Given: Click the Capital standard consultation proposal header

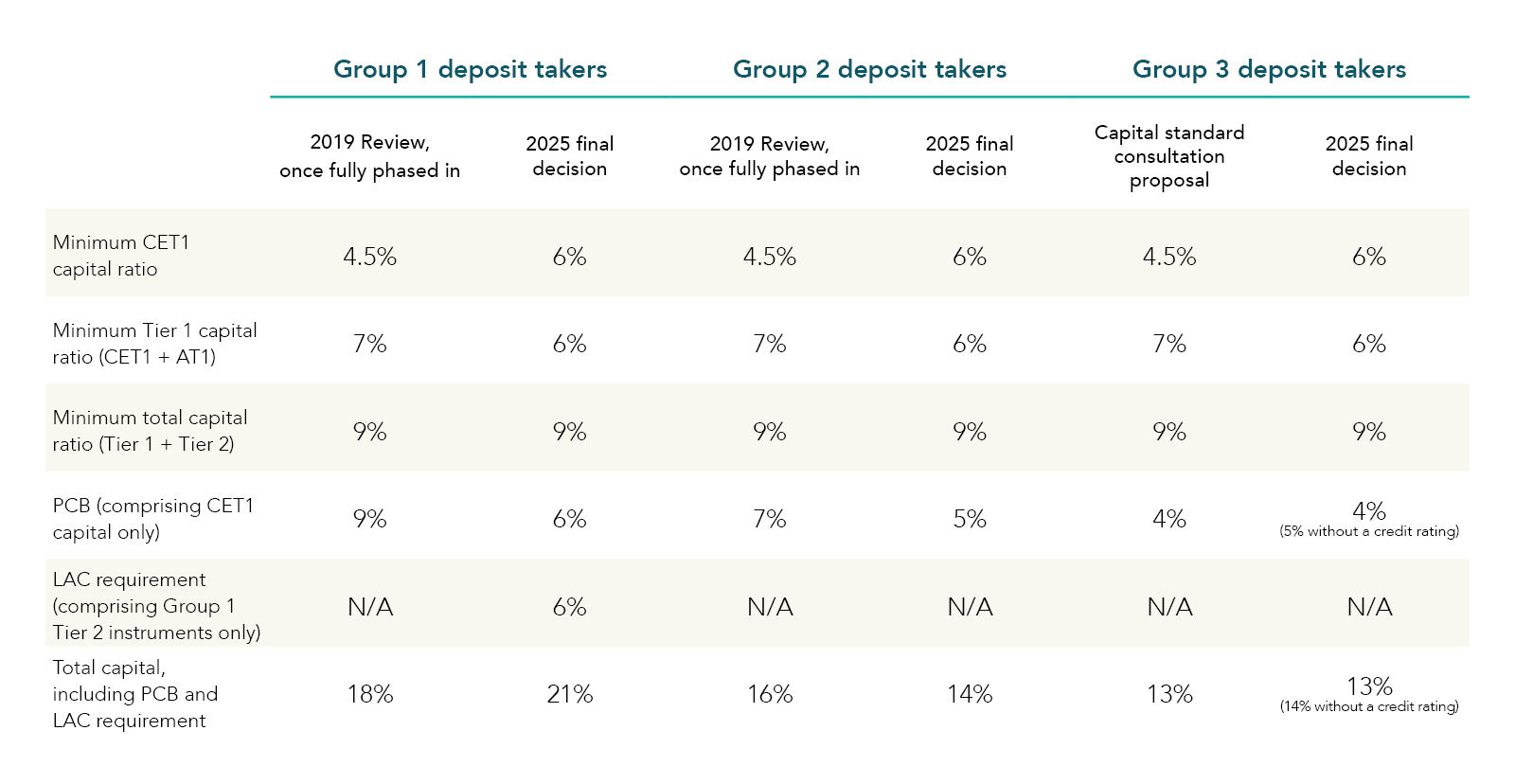Looking at the screenshot, I should [1169, 156].
